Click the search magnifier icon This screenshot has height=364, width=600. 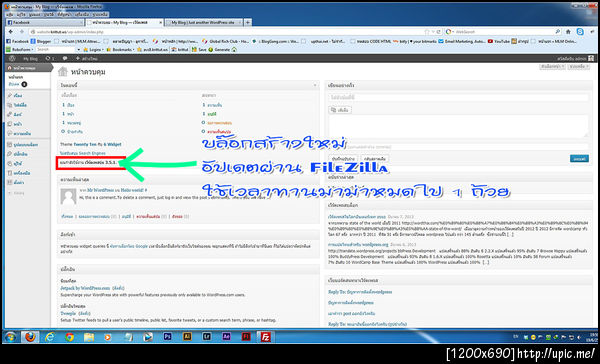pos(558,32)
